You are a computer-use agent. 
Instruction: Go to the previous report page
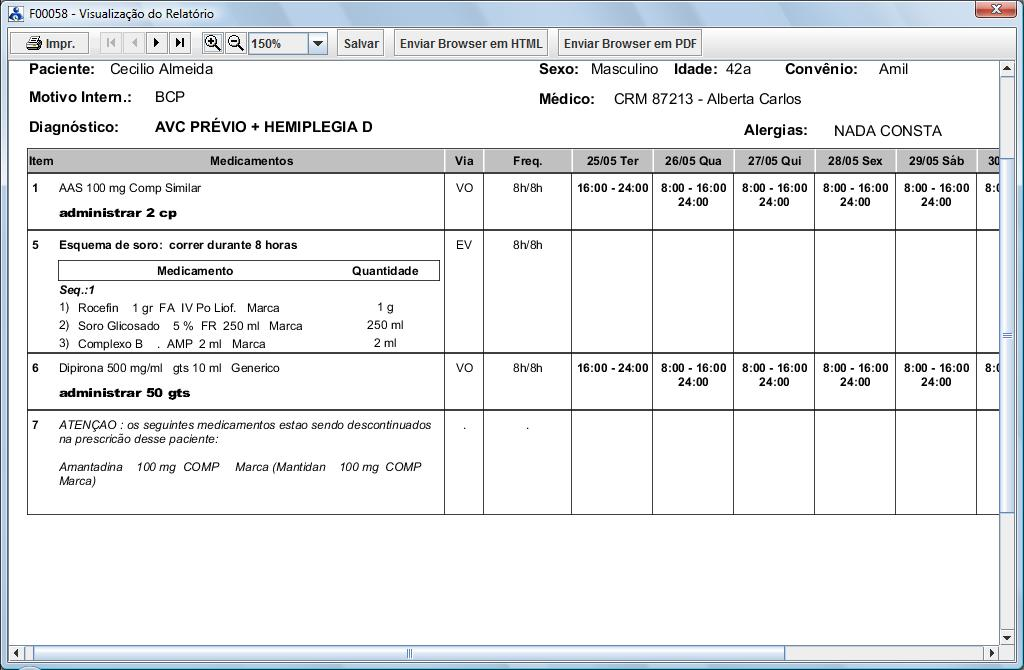coord(134,43)
